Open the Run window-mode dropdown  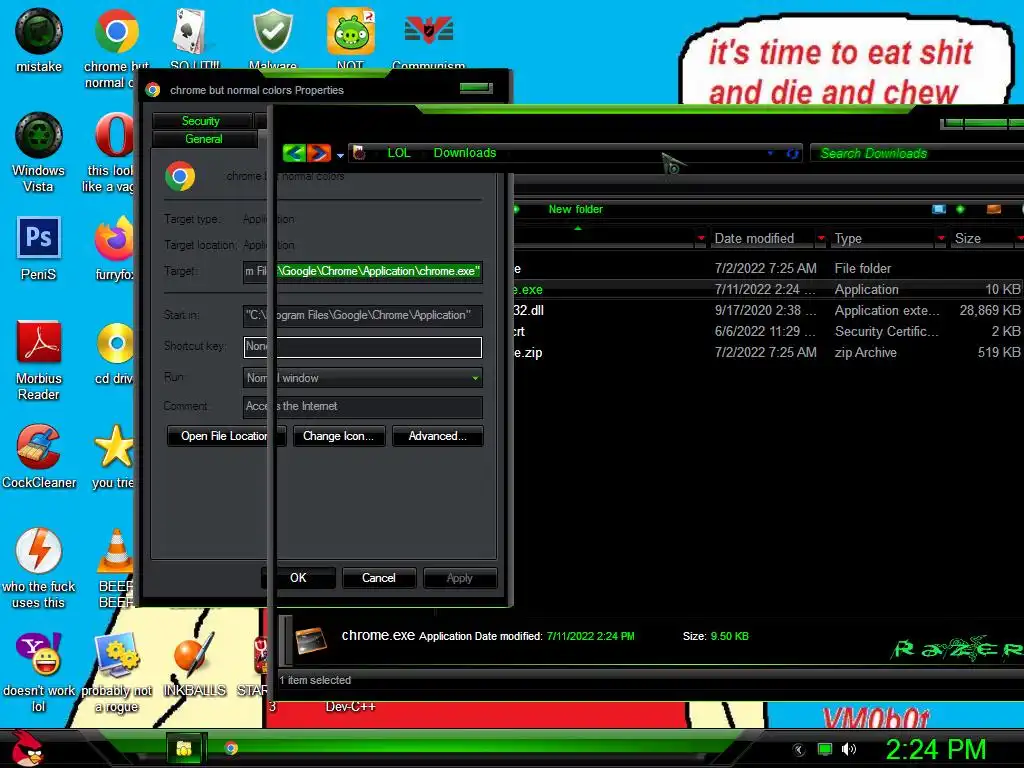click(x=475, y=377)
